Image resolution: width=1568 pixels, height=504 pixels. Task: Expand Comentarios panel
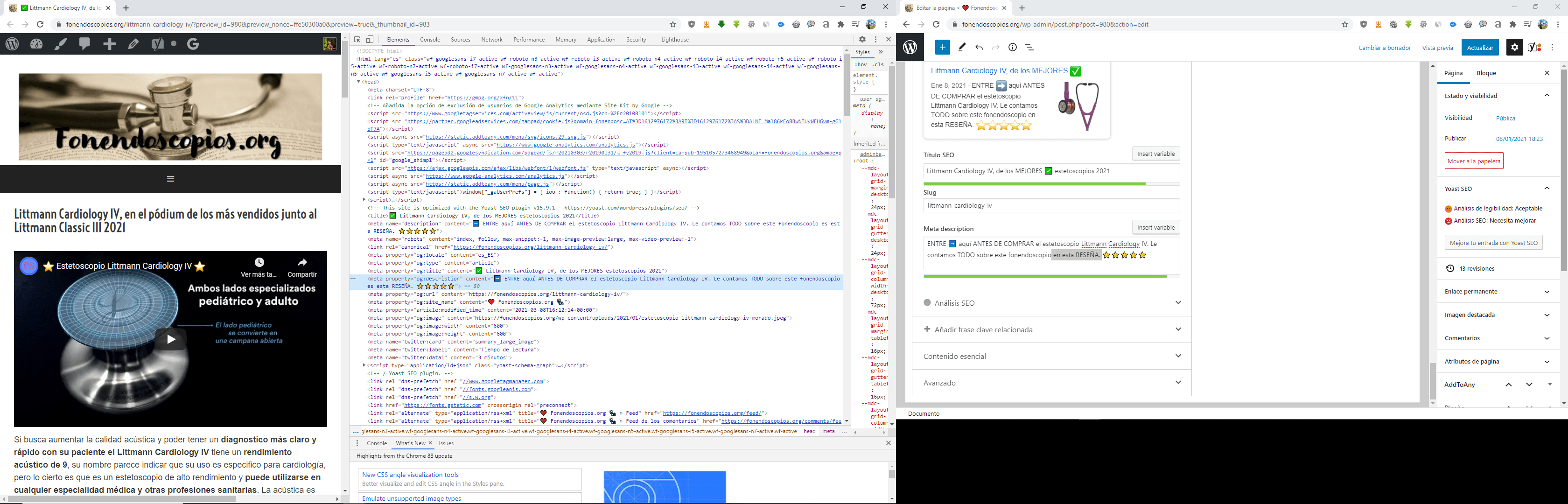coord(1498,338)
